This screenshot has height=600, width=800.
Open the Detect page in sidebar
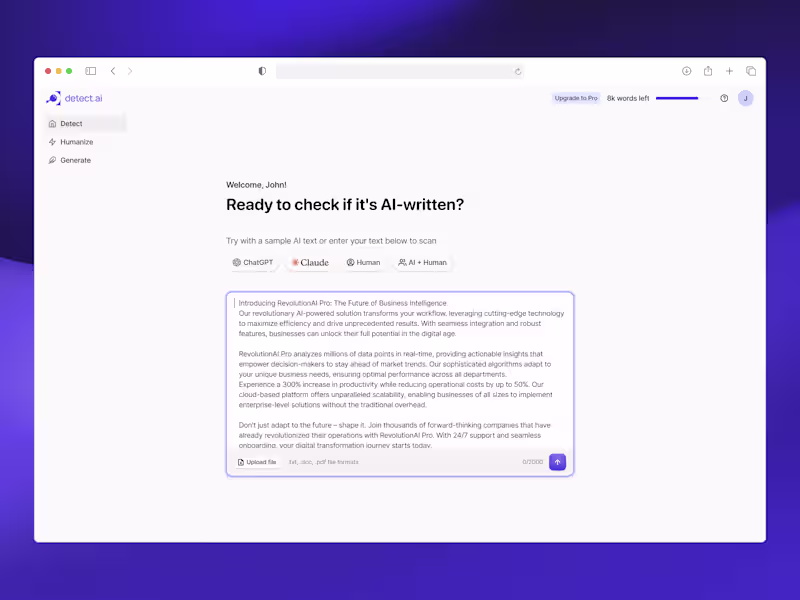86,123
